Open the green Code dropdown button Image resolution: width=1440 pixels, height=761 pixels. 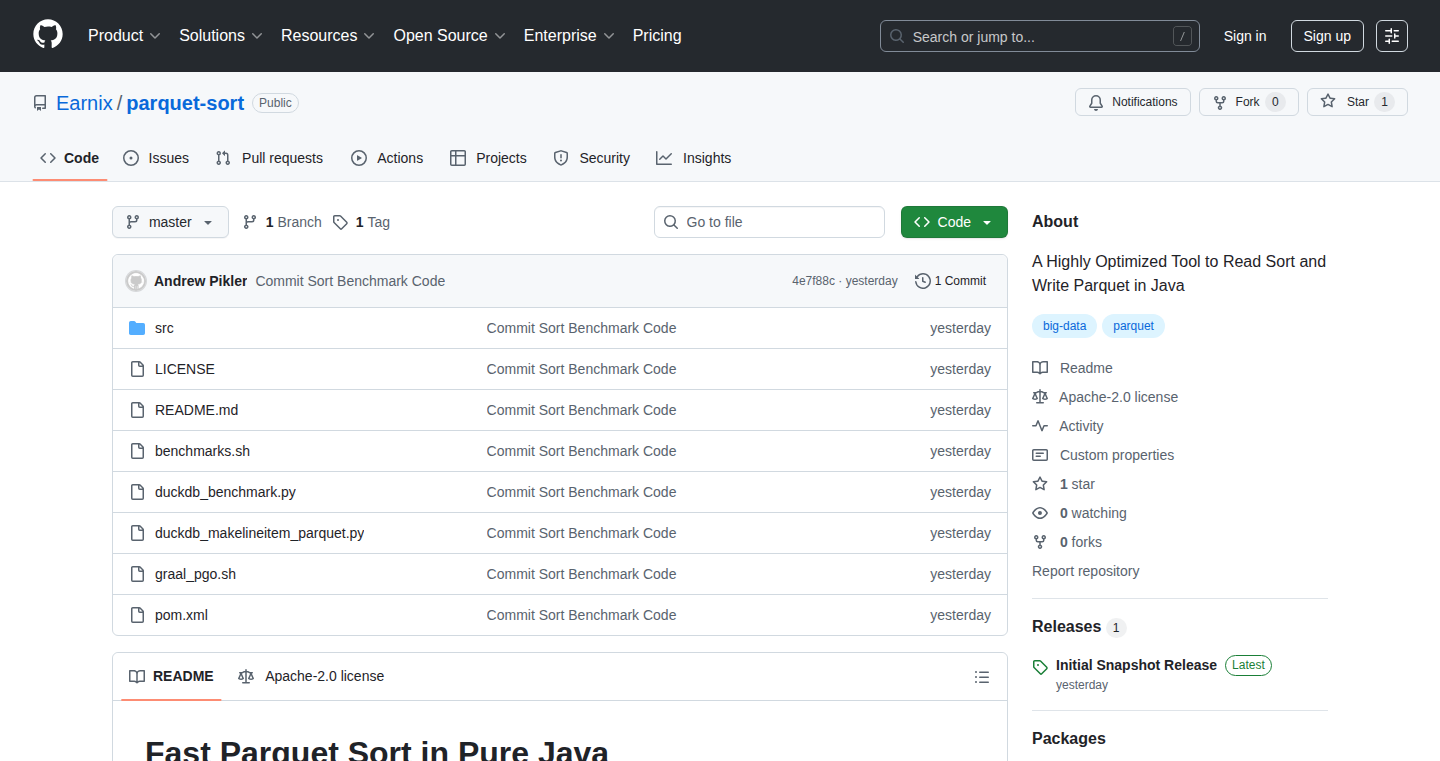[x=954, y=222]
